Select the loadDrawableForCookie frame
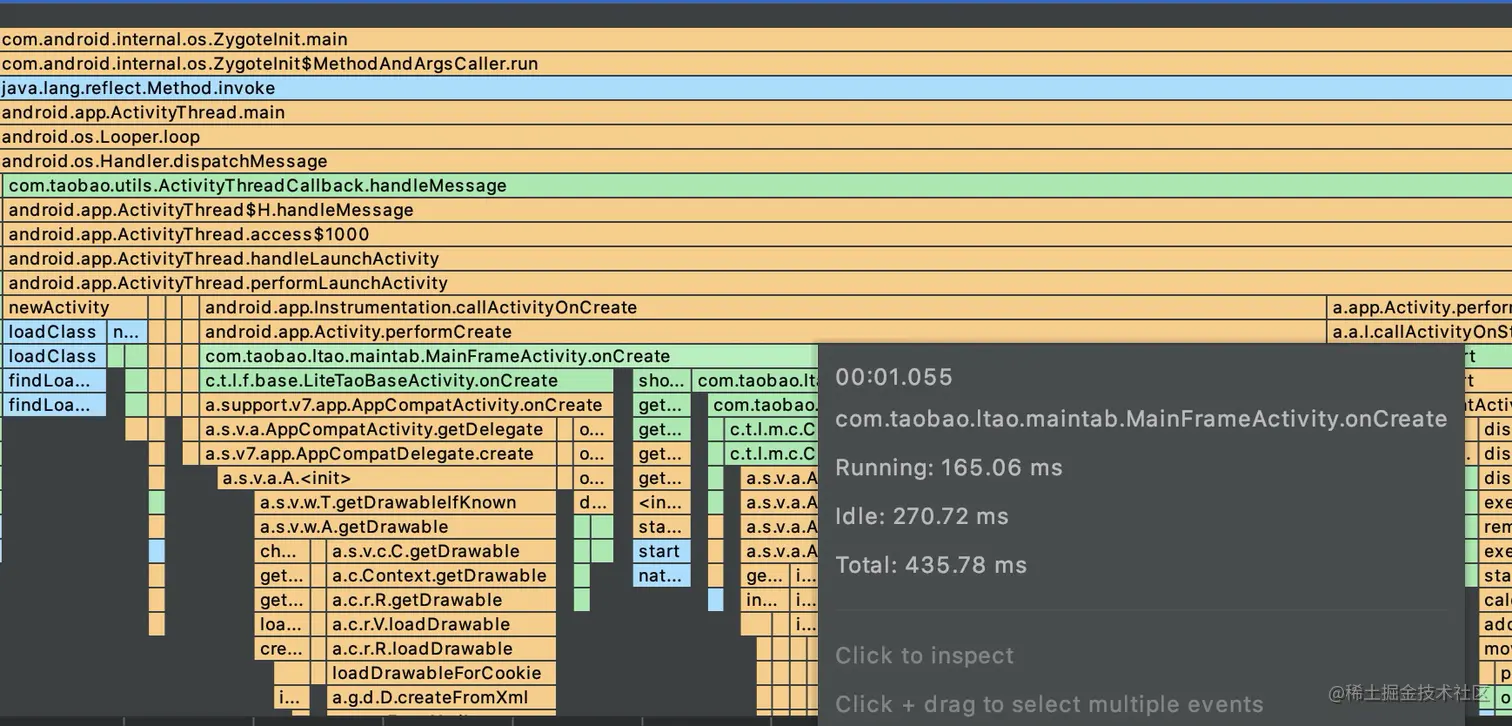 click(x=441, y=673)
